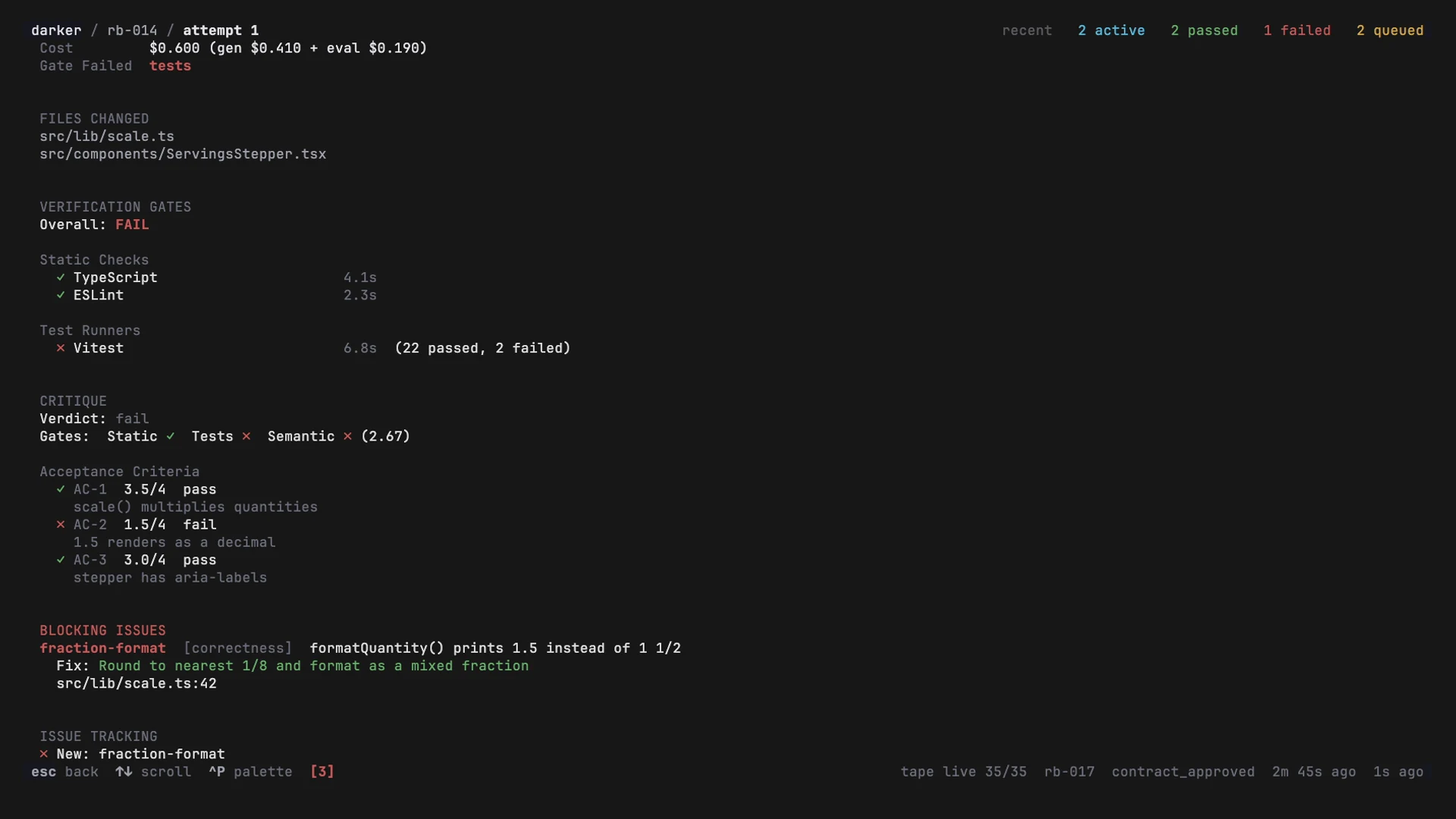Select the AC-2 1.5/4 fail row

(x=136, y=525)
